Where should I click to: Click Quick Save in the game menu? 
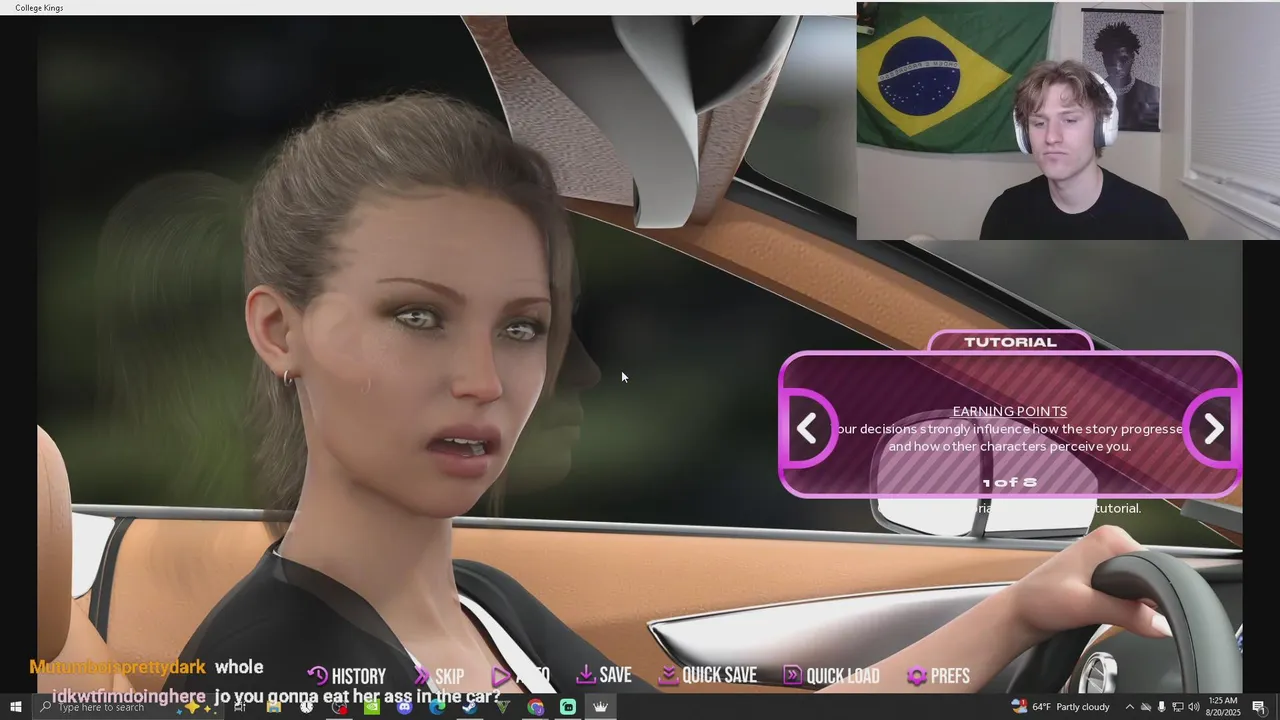click(707, 676)
